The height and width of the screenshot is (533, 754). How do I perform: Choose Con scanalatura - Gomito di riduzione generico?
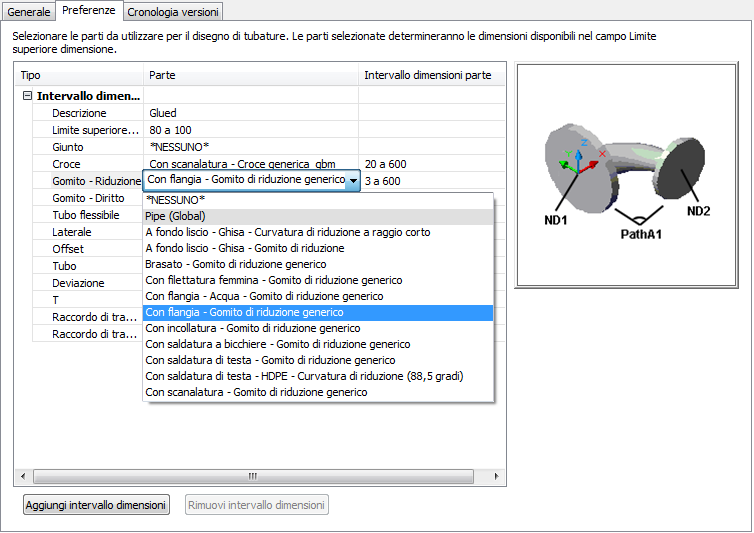pyautogui.click(x=318, y=392)
